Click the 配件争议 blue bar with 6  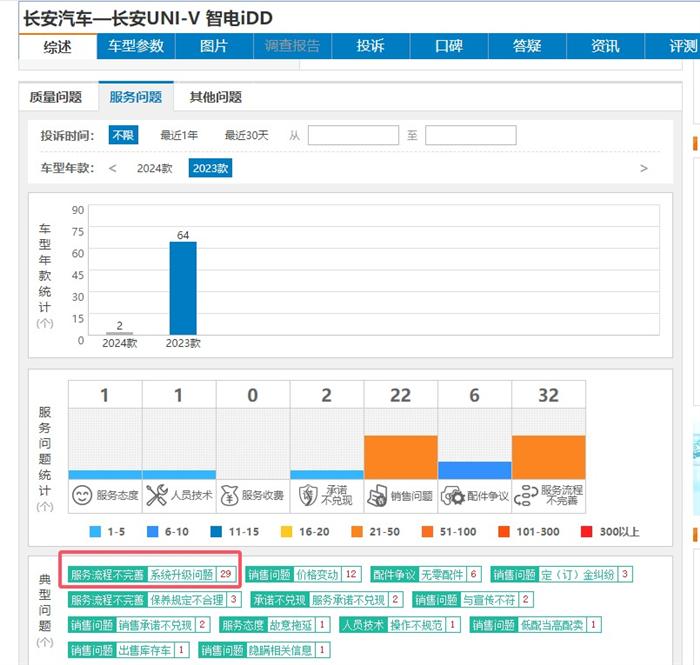point(475,470)
